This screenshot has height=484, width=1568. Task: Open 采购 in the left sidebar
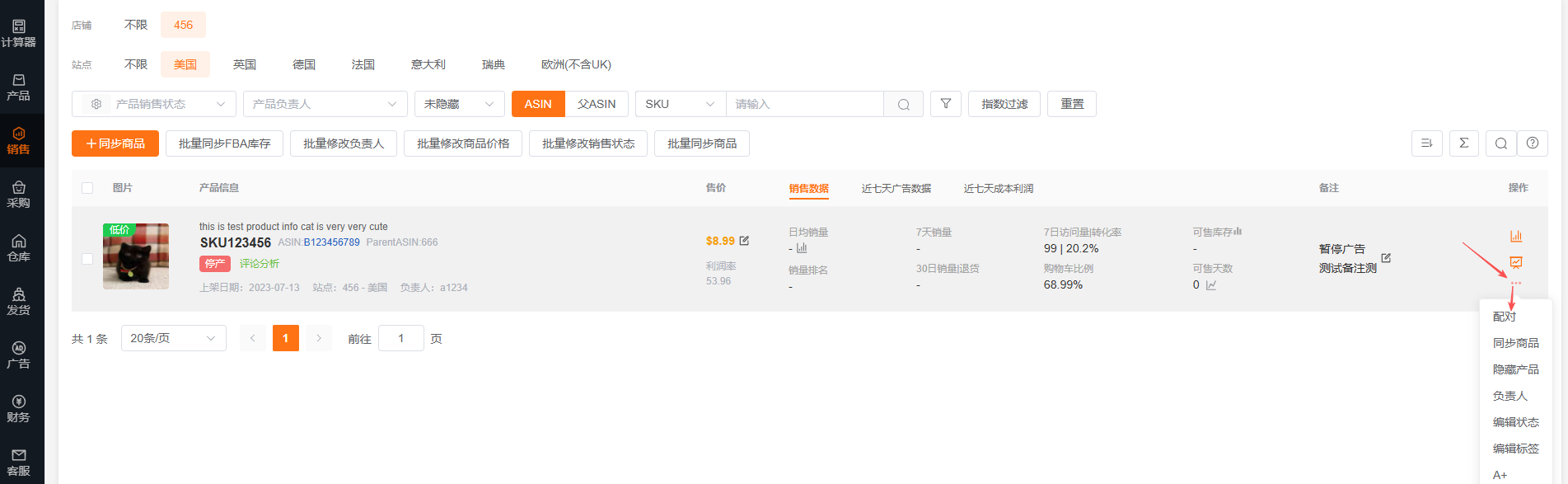18,194
